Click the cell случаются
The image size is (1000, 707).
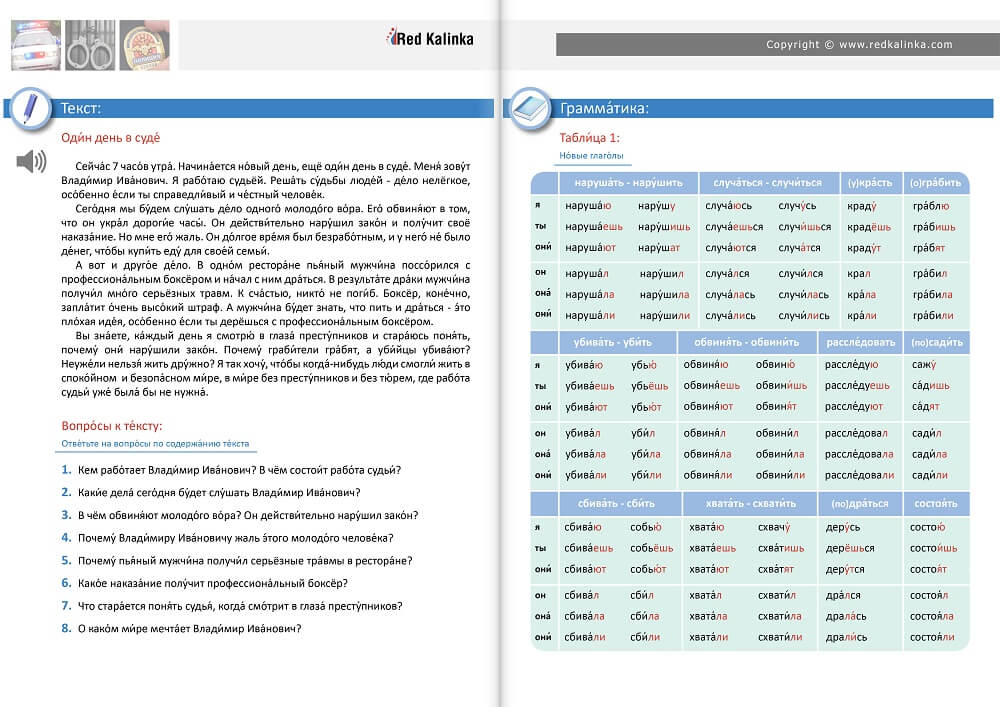(x=730, y=248)
